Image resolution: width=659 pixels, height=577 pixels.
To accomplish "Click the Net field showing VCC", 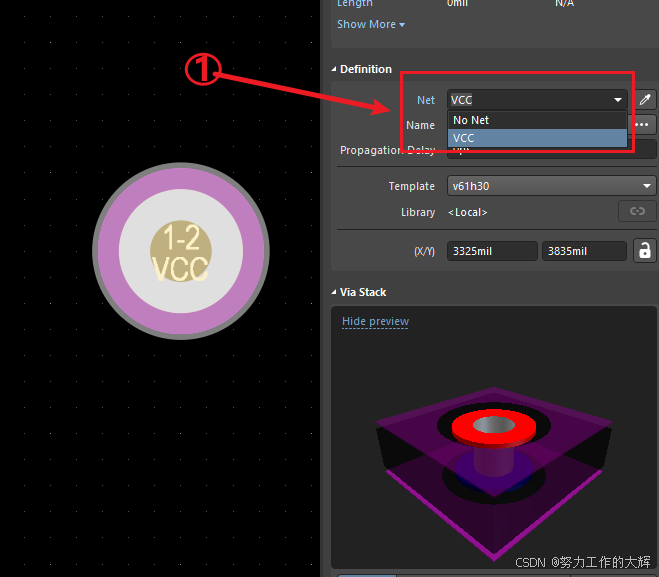I will 537,100.
